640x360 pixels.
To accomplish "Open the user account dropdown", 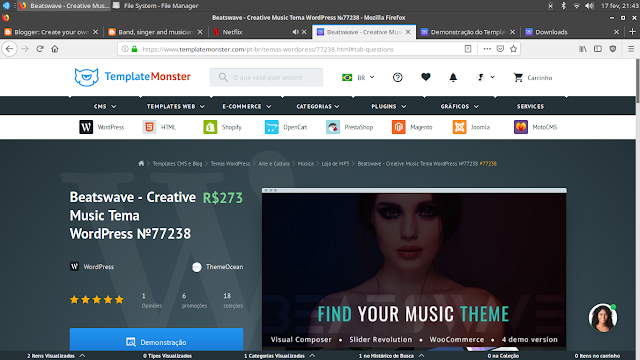I will click(485, 77).
